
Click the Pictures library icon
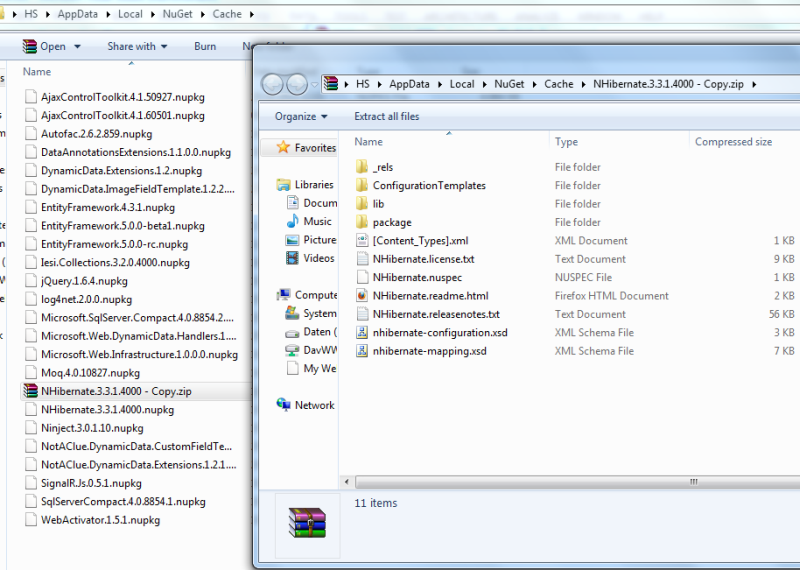tap(292, 239)
